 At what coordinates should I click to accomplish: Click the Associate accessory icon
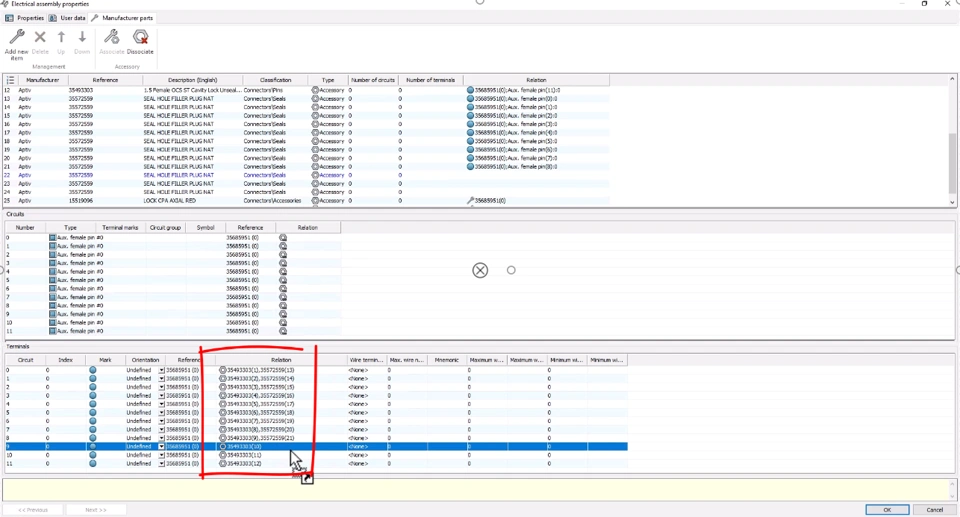(x=111, y=37)
